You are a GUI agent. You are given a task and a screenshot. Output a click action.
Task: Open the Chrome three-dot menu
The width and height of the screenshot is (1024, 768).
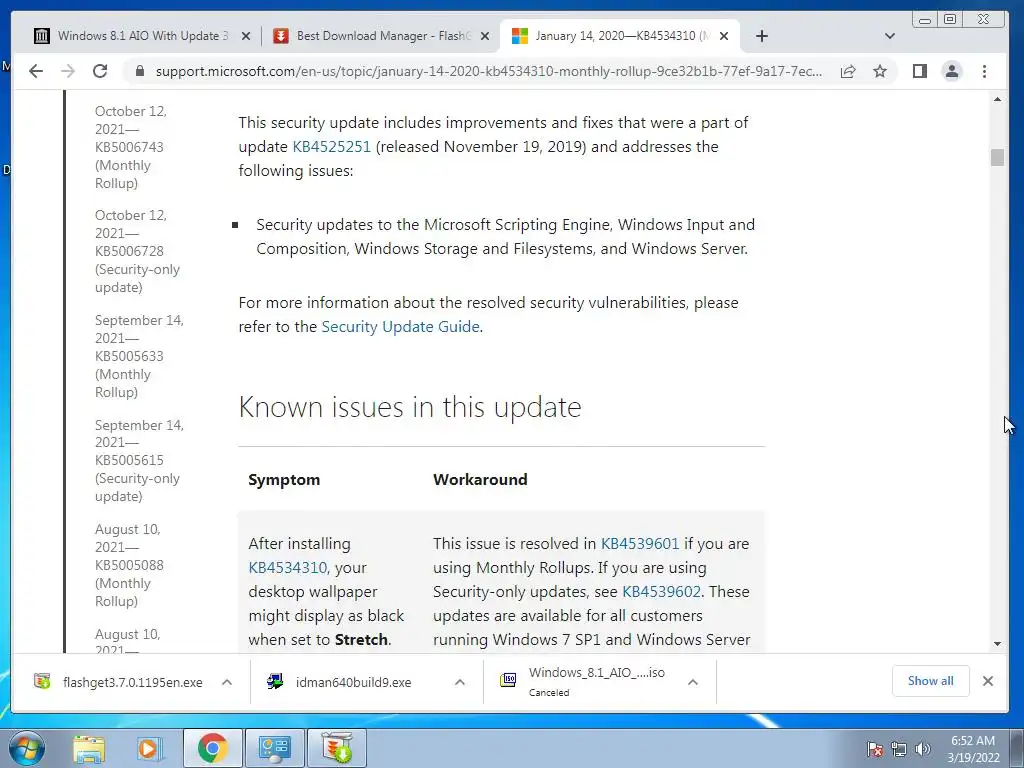click(x=984, y=71)
